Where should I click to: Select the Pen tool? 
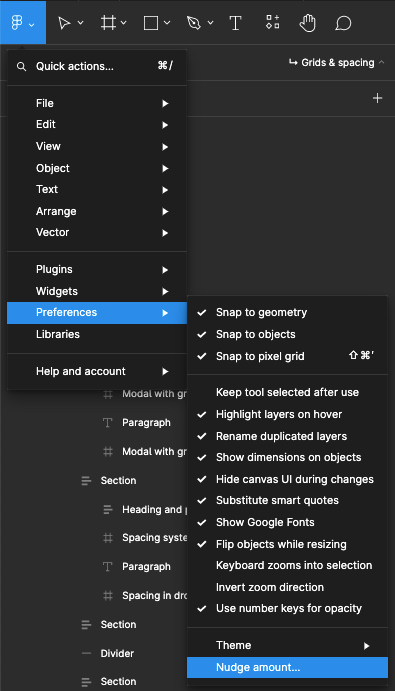[x=194, y=23]
